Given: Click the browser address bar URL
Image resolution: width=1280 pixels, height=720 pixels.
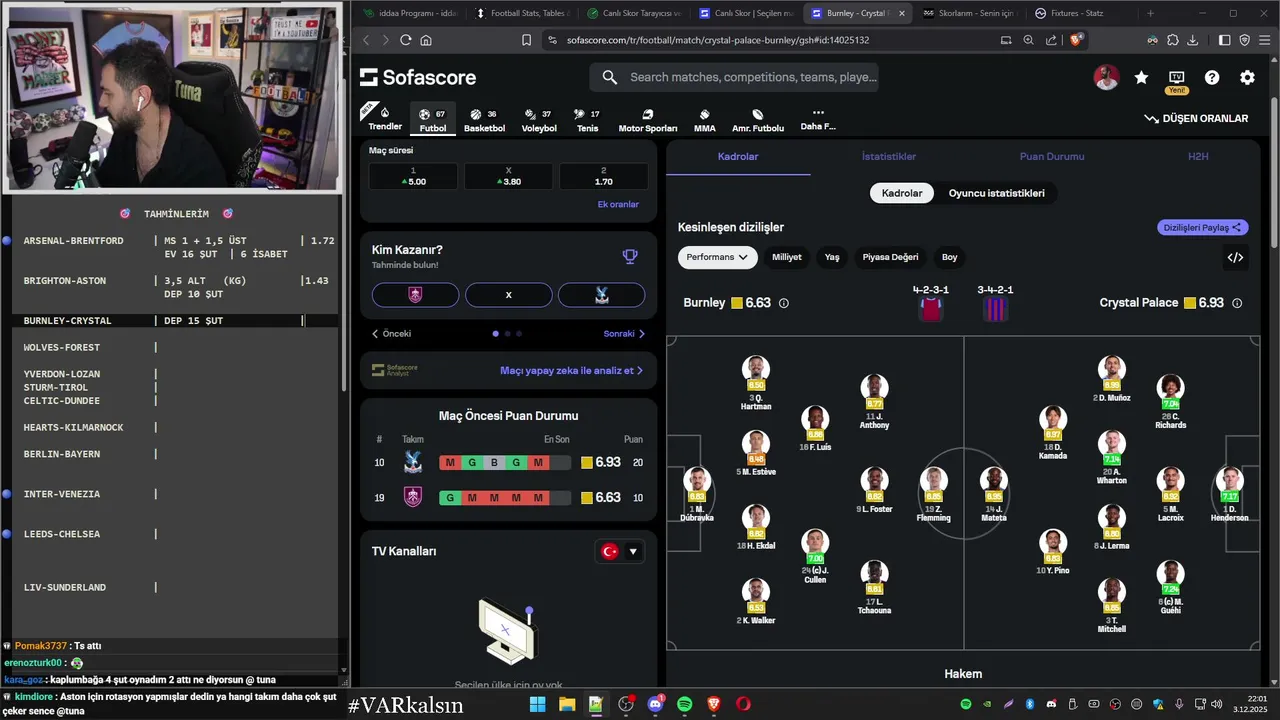Looking at the screenshot, I should tap(717, 40).
